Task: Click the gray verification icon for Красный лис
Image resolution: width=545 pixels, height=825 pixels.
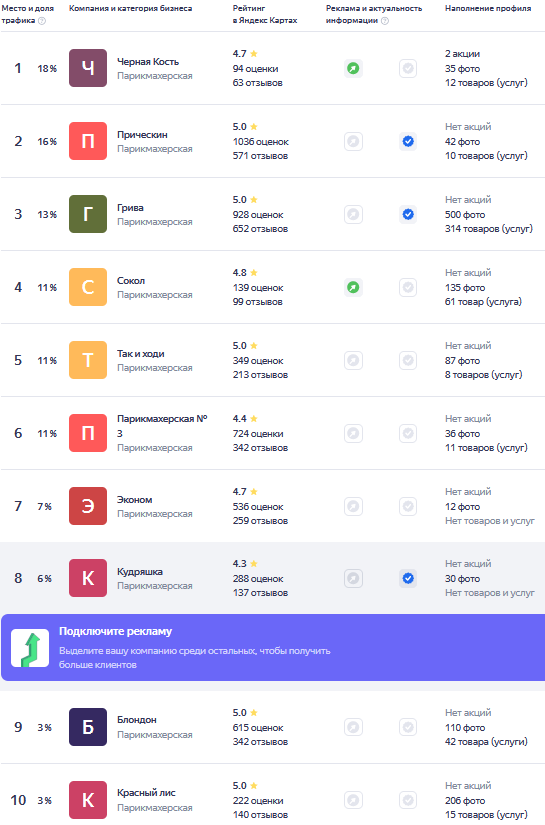Action: point(408,800)
